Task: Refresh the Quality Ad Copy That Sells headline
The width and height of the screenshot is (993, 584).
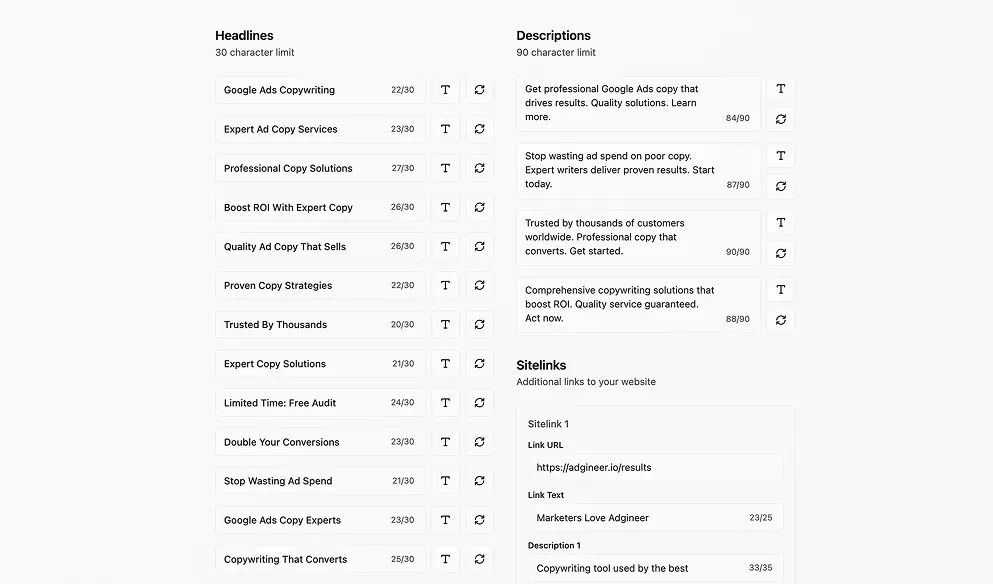Action: (x=479, y=246)
